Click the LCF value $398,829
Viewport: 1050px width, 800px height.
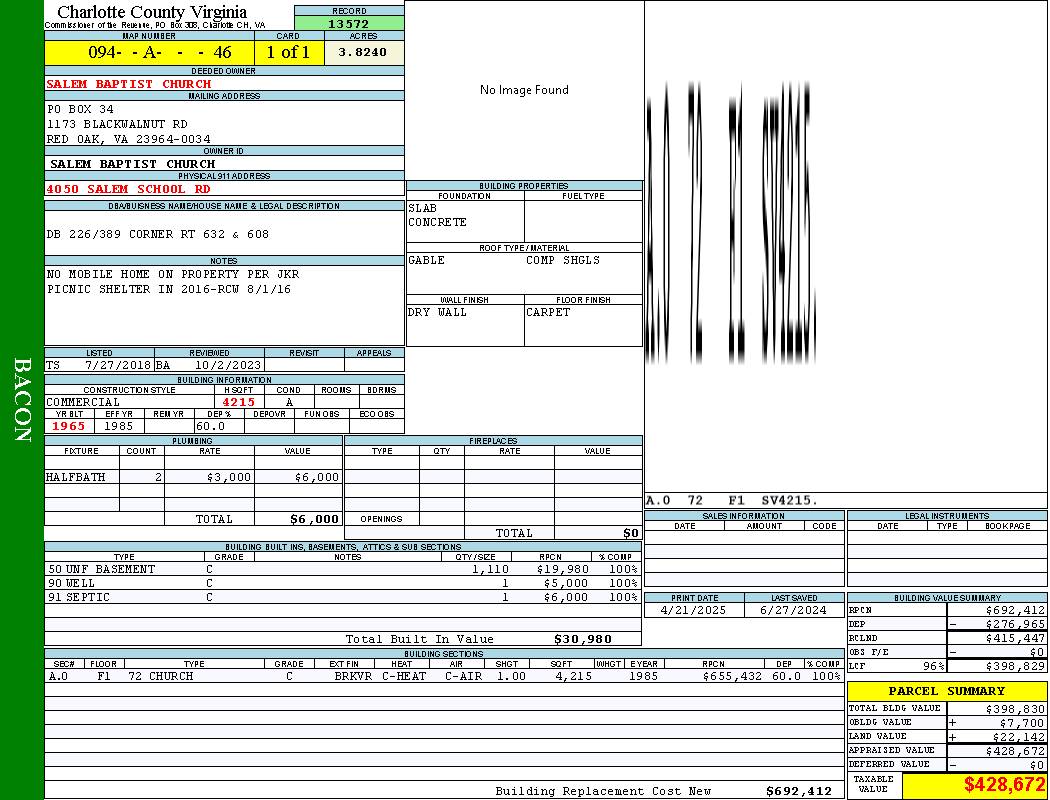1015,667
